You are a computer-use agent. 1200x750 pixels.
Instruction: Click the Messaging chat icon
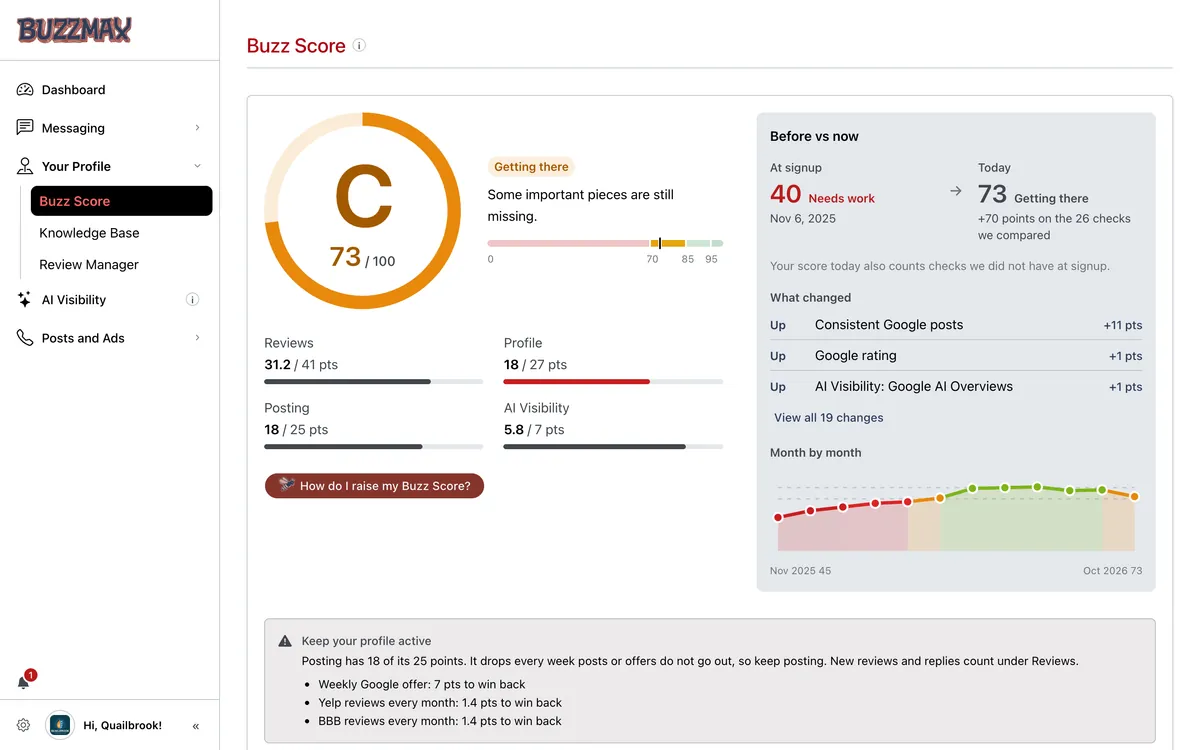click(x=25, y=128)
